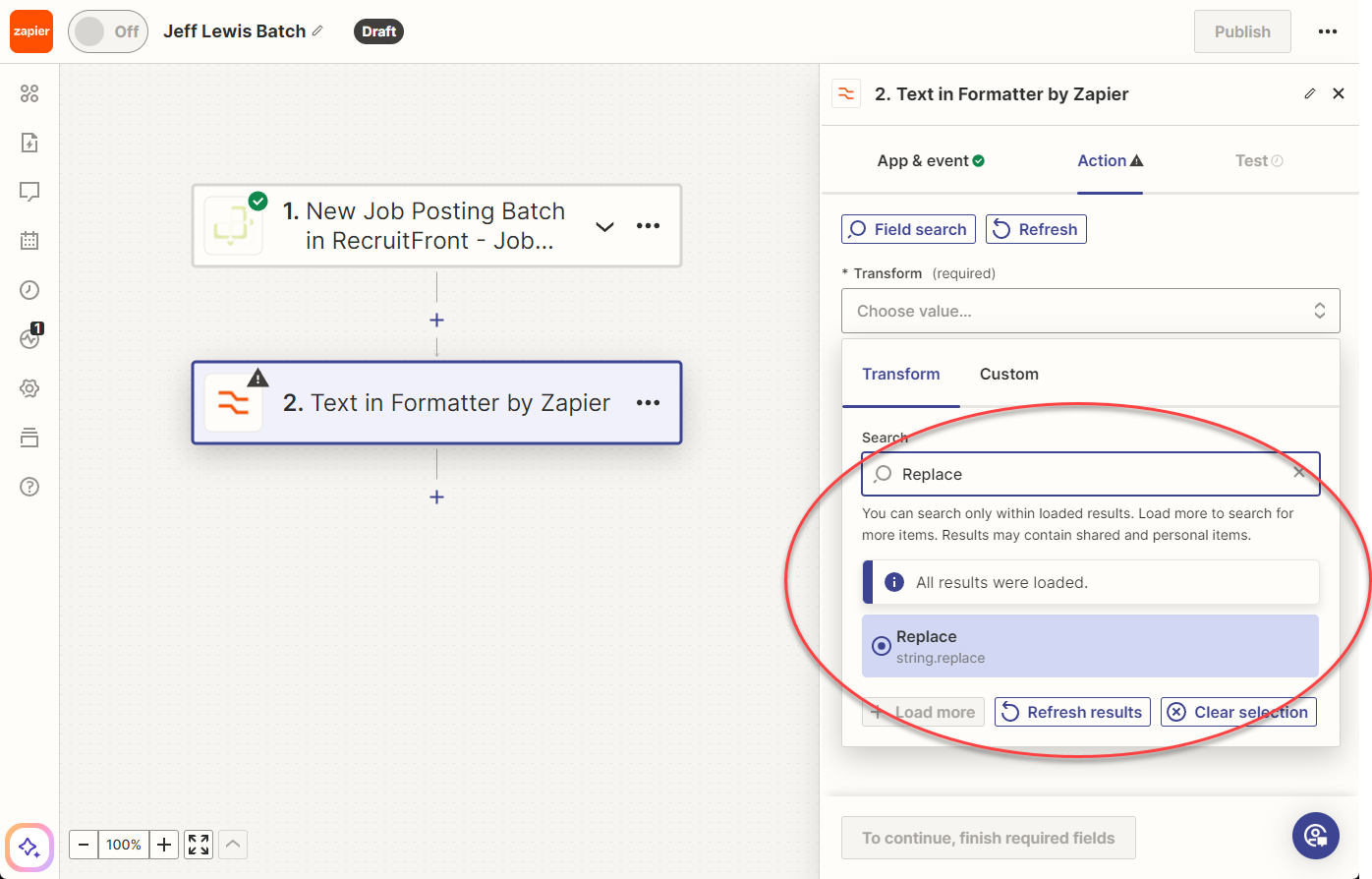
Task: Click the Formatter icon in panel header
Action: coord(846,94)
